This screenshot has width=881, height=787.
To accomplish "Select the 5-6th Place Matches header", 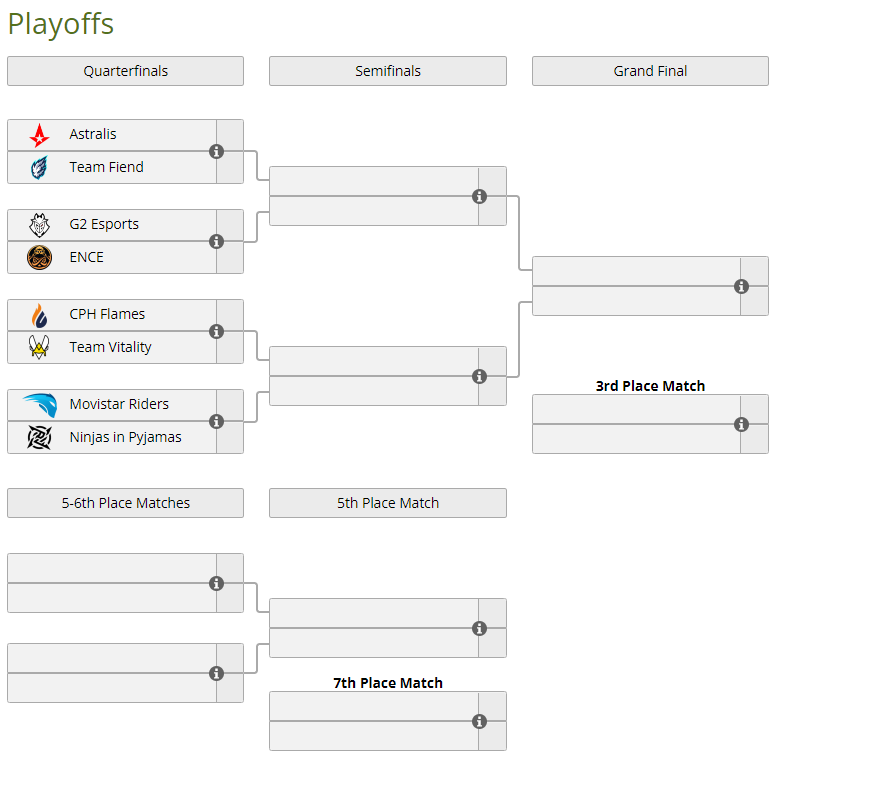I will [x=125, y=503].
